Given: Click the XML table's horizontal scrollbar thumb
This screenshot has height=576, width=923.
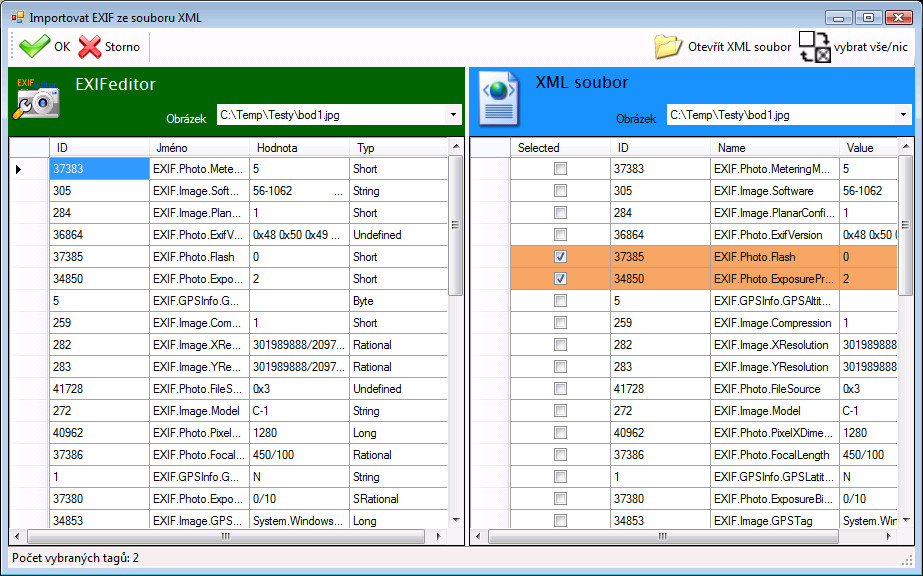Looking at the screenshot, I should pyautogui.click(x=663, y=537).
